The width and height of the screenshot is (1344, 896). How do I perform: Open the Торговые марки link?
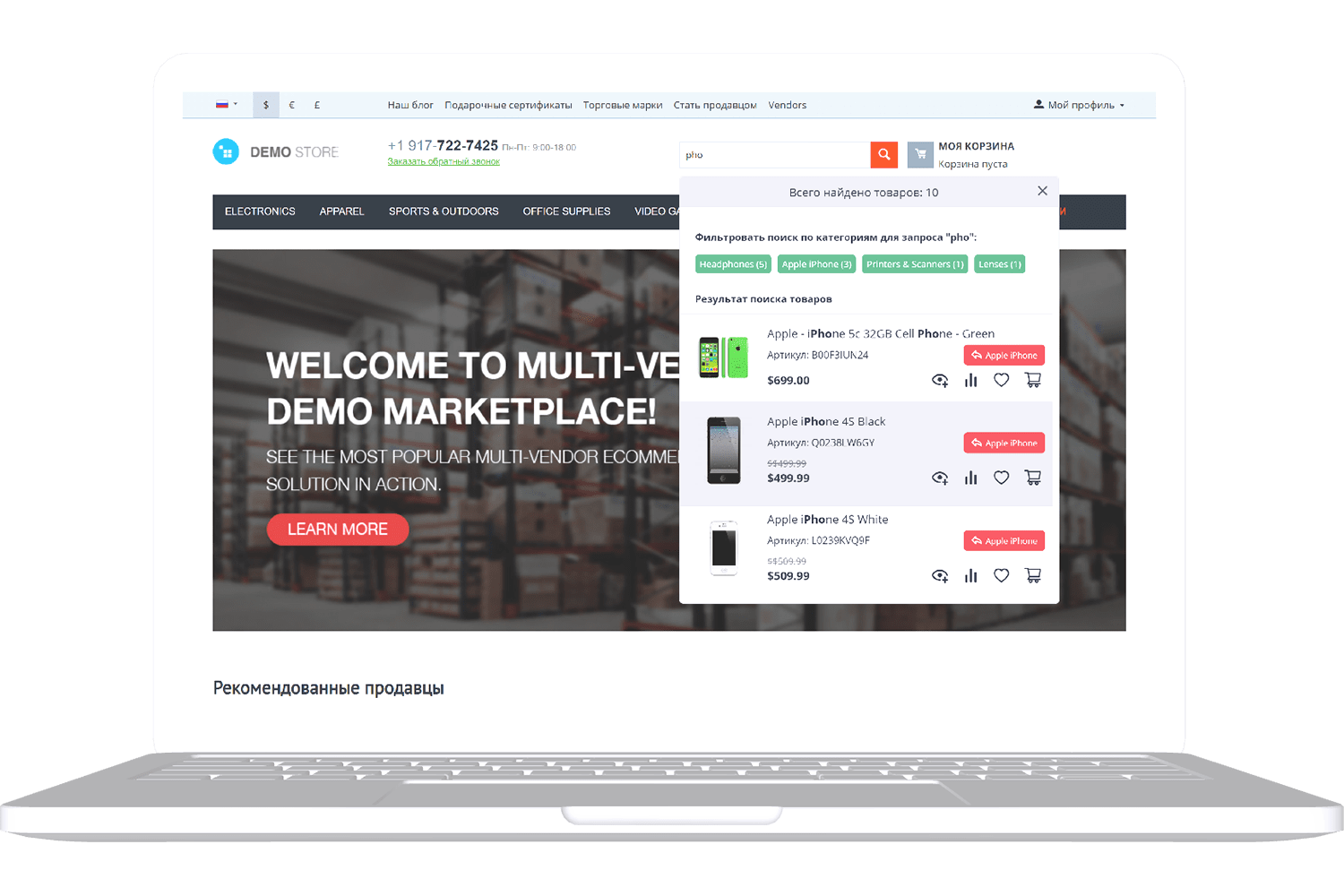click(x=623, y=105)
